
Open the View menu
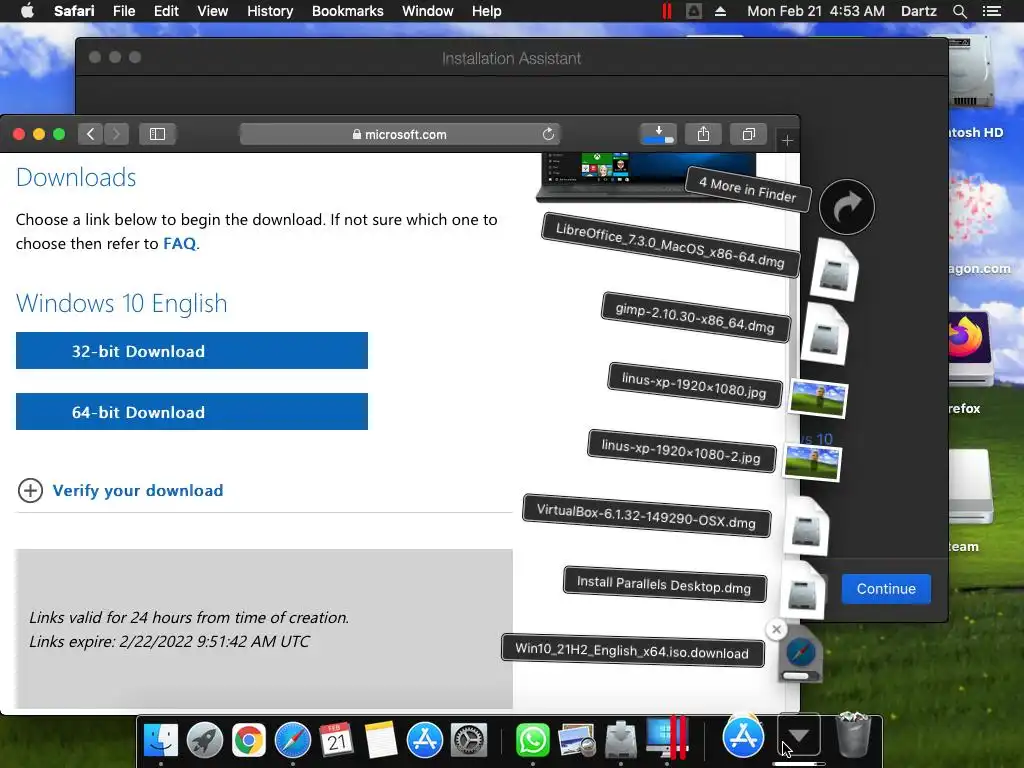click(x=213, y=11)
